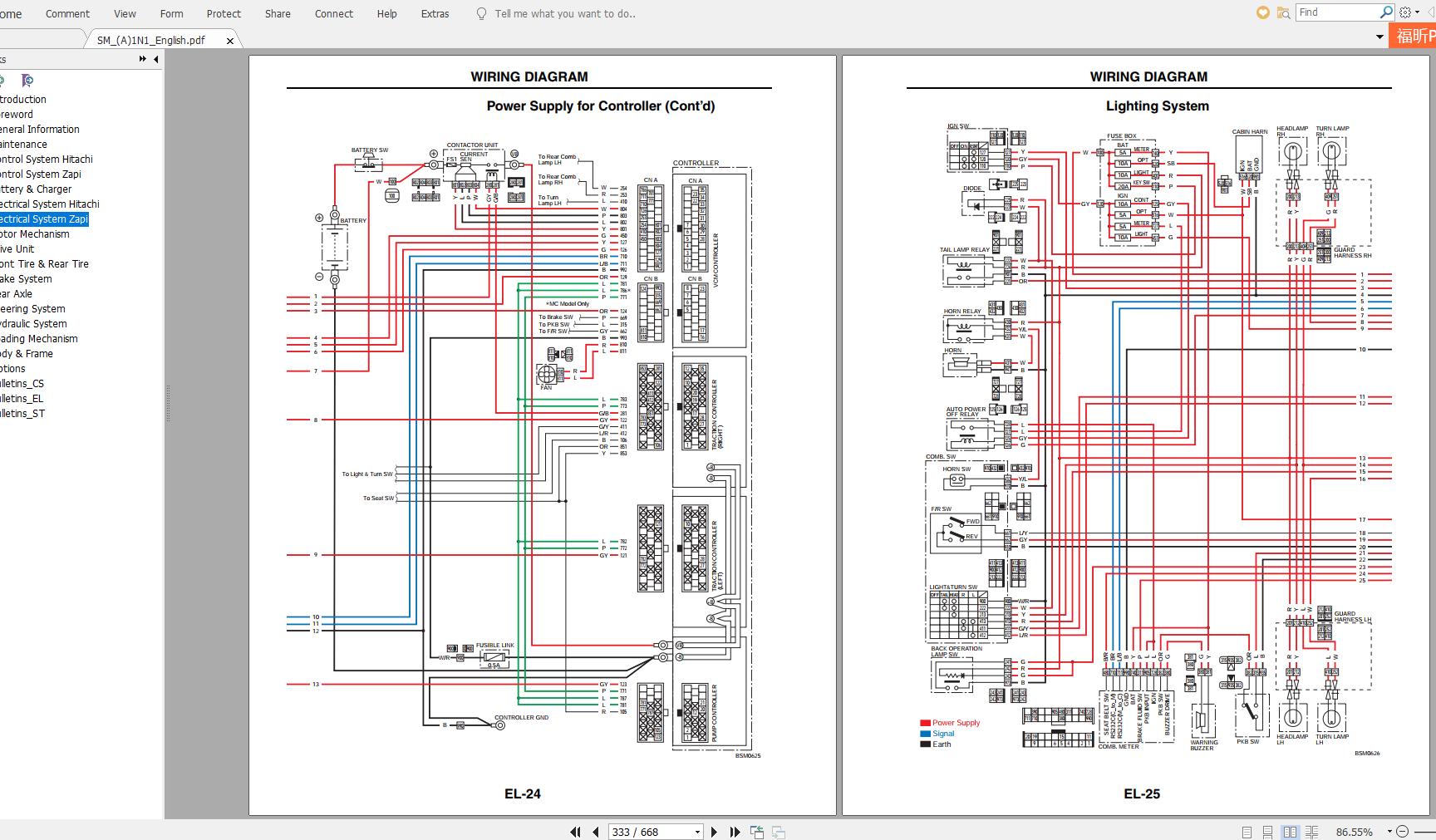The width and height of the screenshot is (1436, 840).
Task: Select the Control System Hitachi bookmark
Action: (47, 160)
